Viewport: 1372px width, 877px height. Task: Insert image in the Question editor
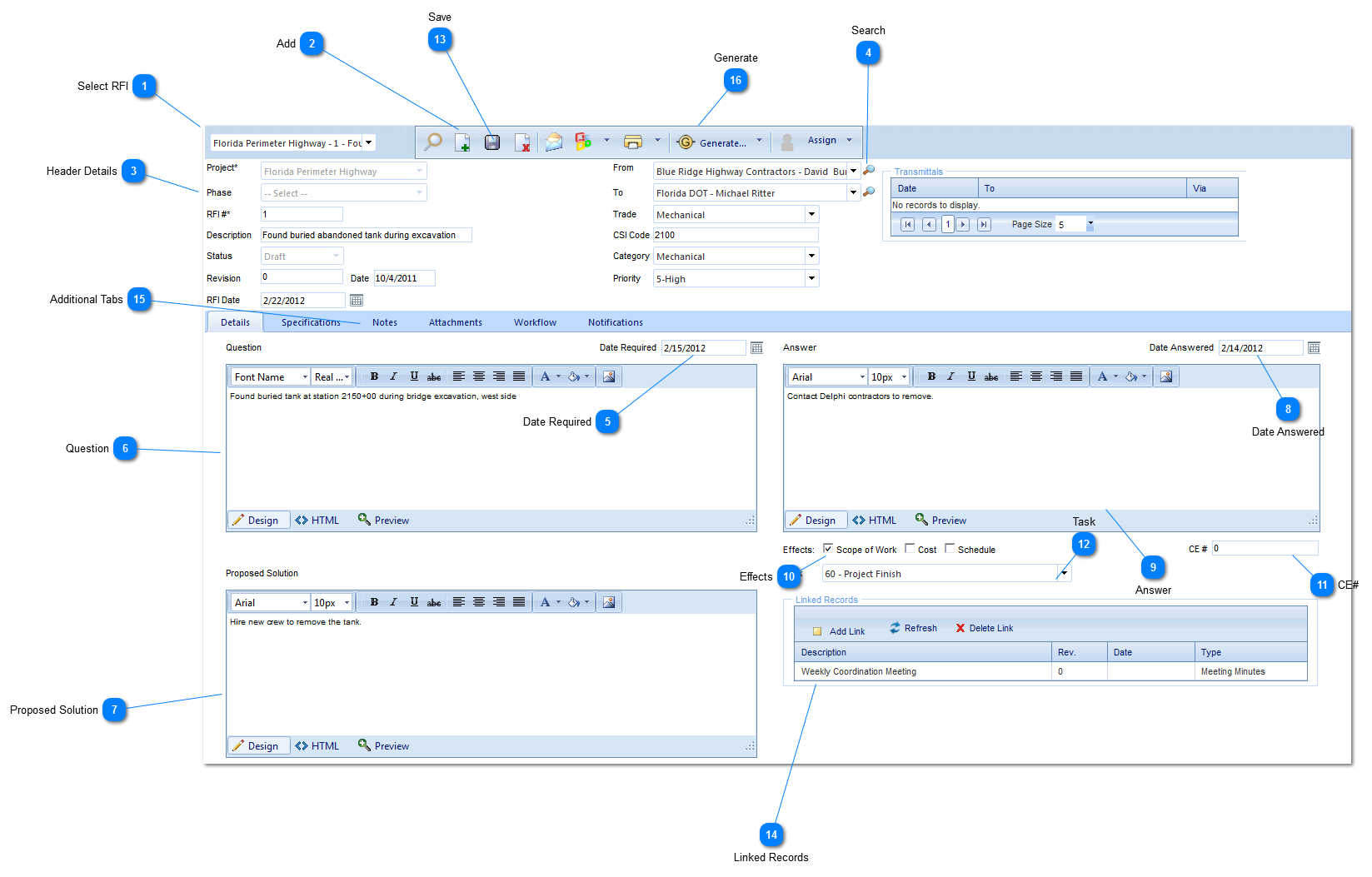point(609,376)
